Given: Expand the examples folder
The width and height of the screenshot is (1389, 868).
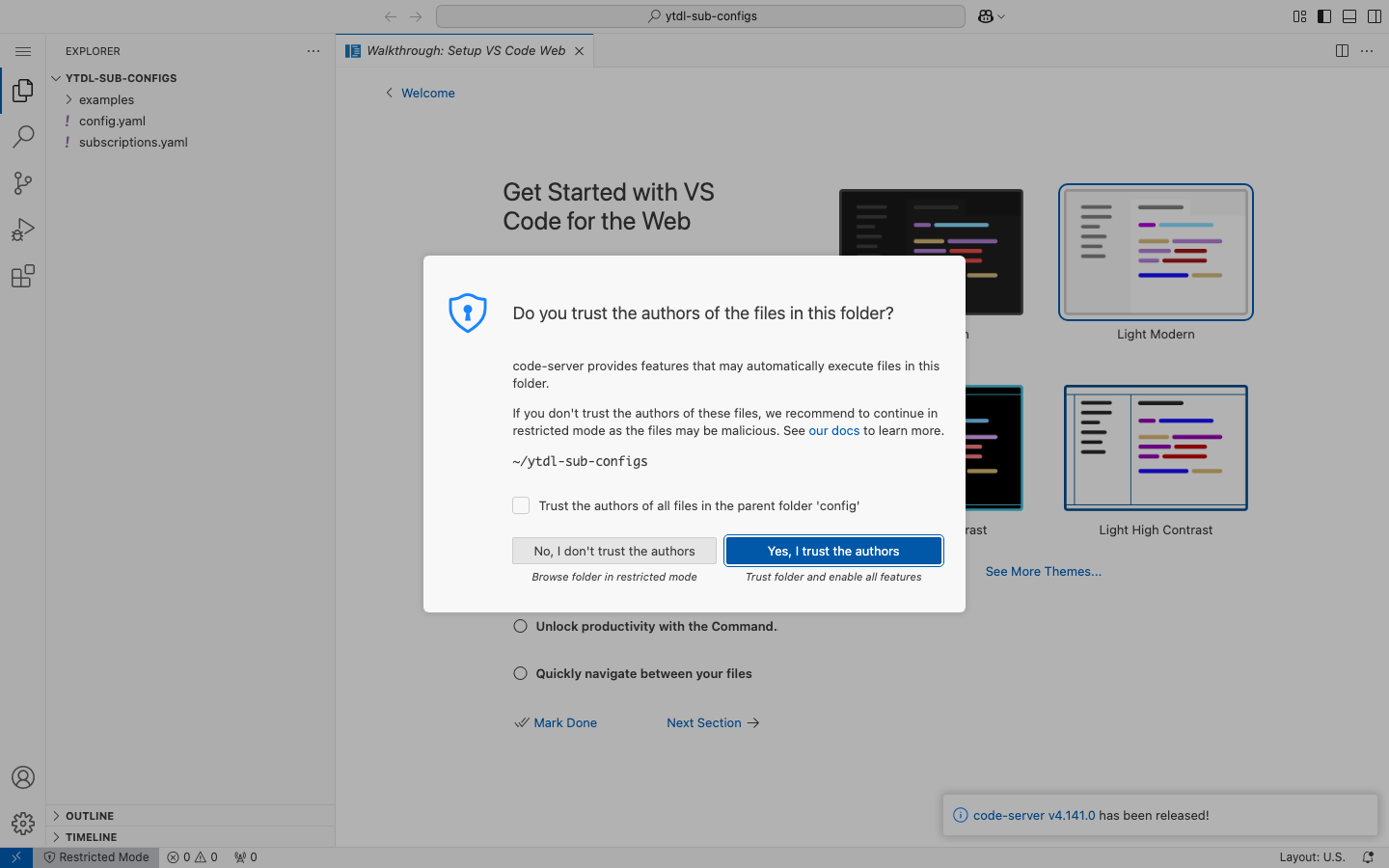Looking at the screenshot, I should [191, 99].
